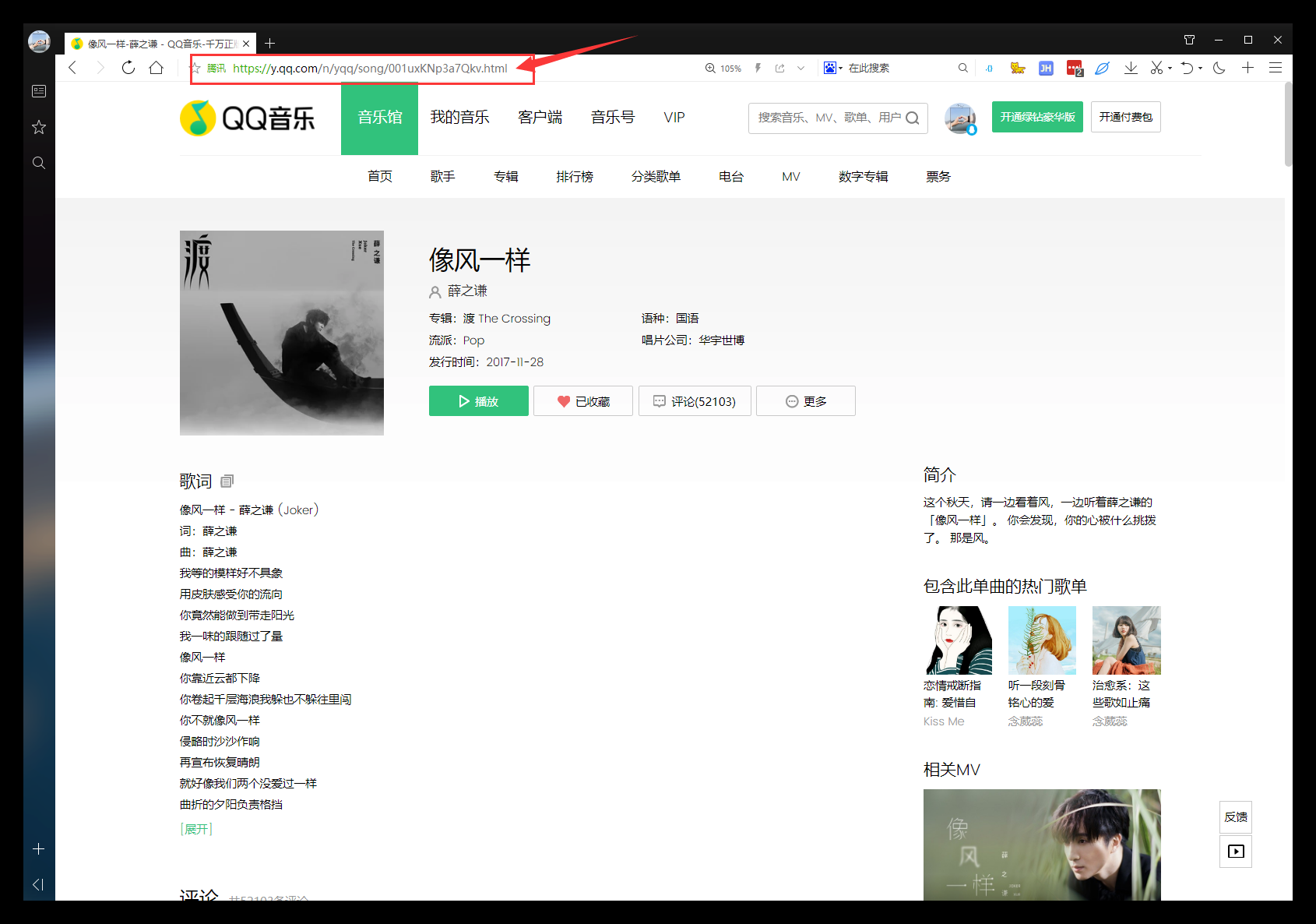Toggle night mode moon icon
The height and width of the screenshot is (924, 1316).
(x=1219, y=68)
